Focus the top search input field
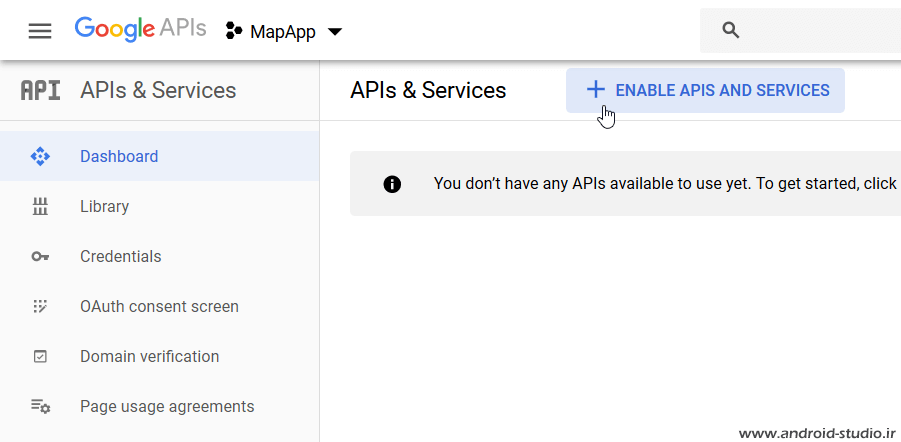 tap(800, 30)
